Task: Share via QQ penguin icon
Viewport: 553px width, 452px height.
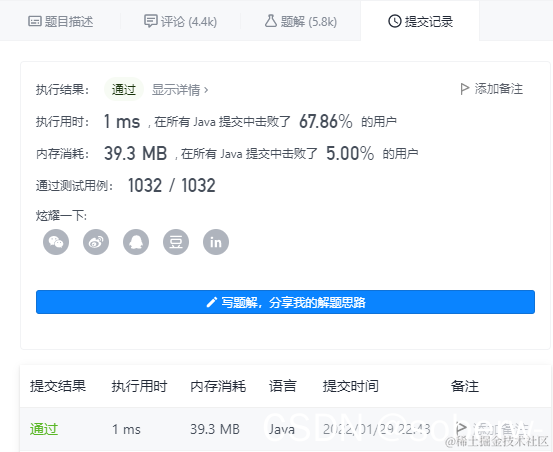Action: click(136, 242)
